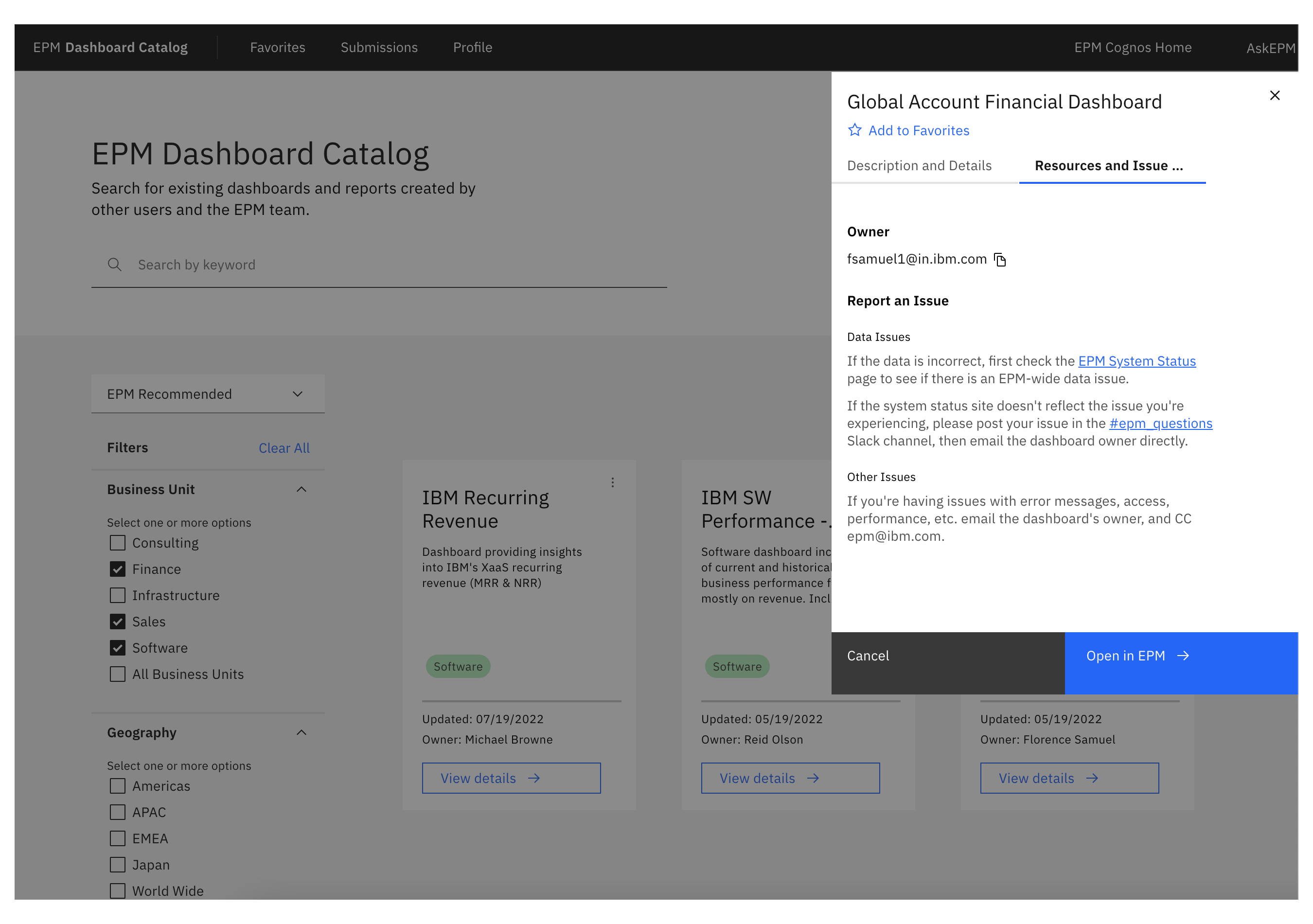Uncheck the Finance checkbox
This screenshot has height=924, width=1313.
tap(118, 569)
